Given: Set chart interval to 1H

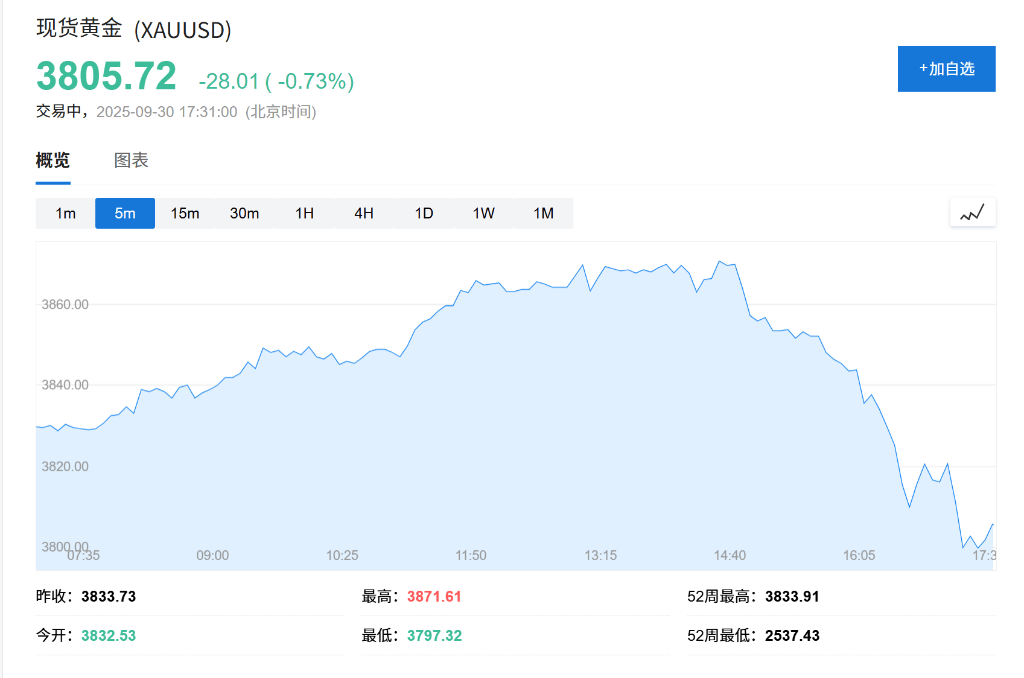Looking at the screenshot, I should click(304, 213).
